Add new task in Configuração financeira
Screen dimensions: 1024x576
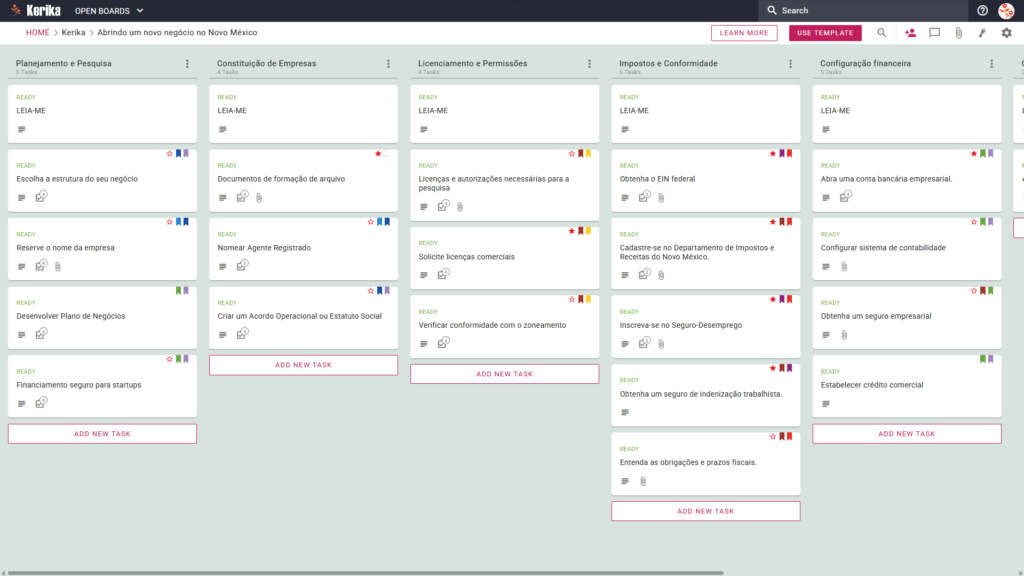(907, 434)
